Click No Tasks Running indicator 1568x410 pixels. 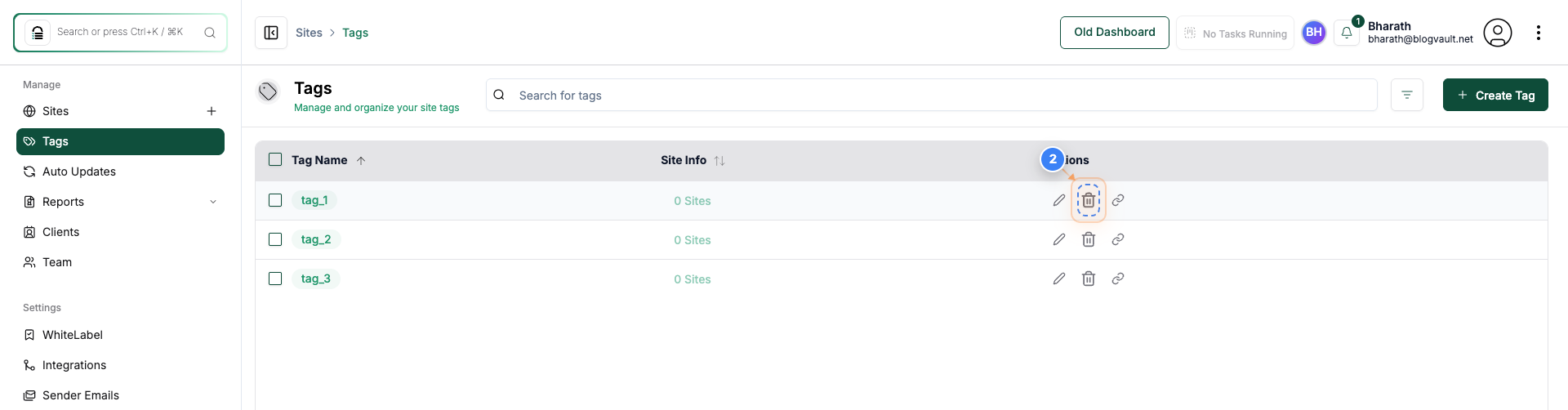click(x=1235, y=33)
